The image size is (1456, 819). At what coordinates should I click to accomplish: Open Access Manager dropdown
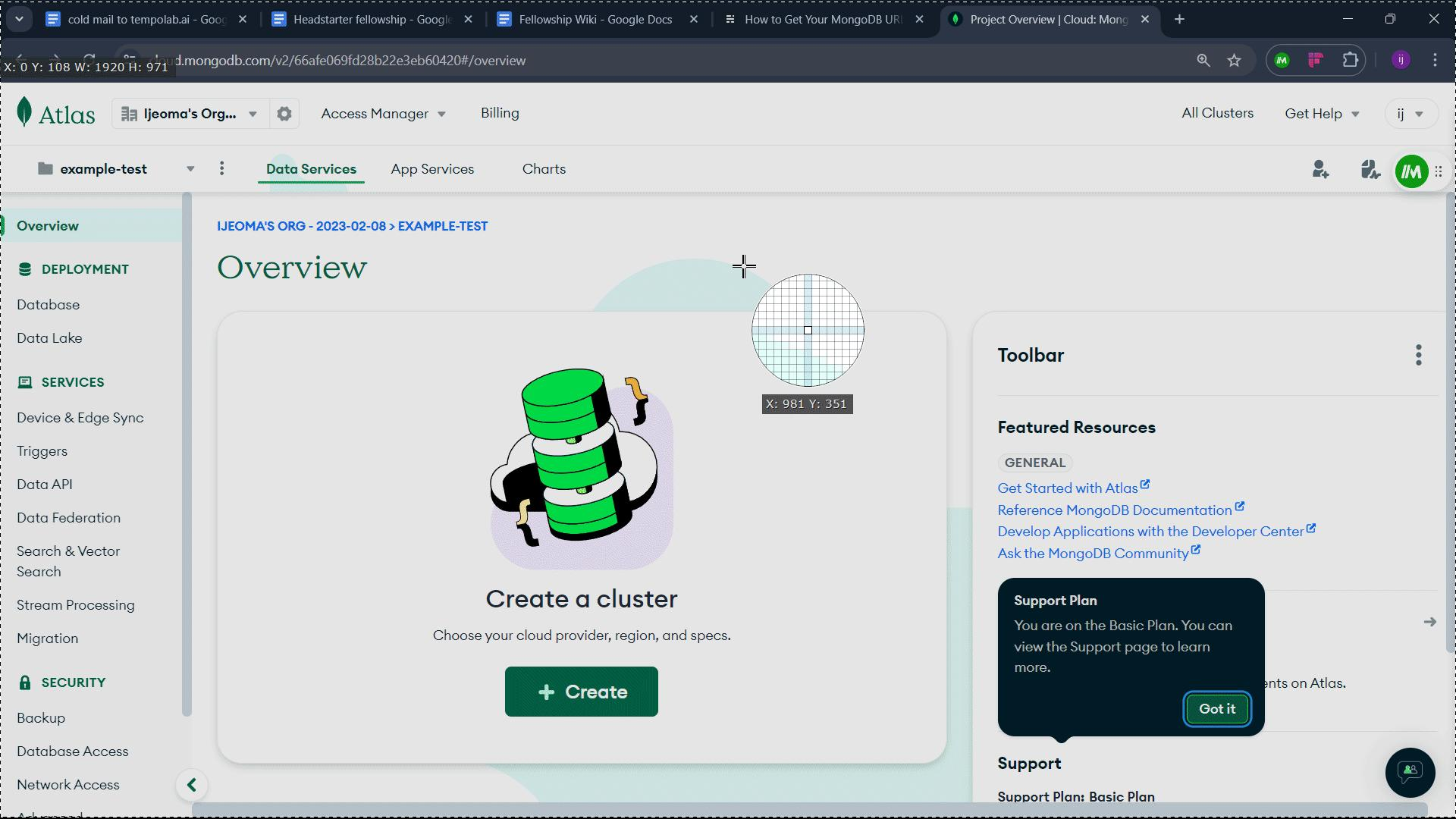383,114
